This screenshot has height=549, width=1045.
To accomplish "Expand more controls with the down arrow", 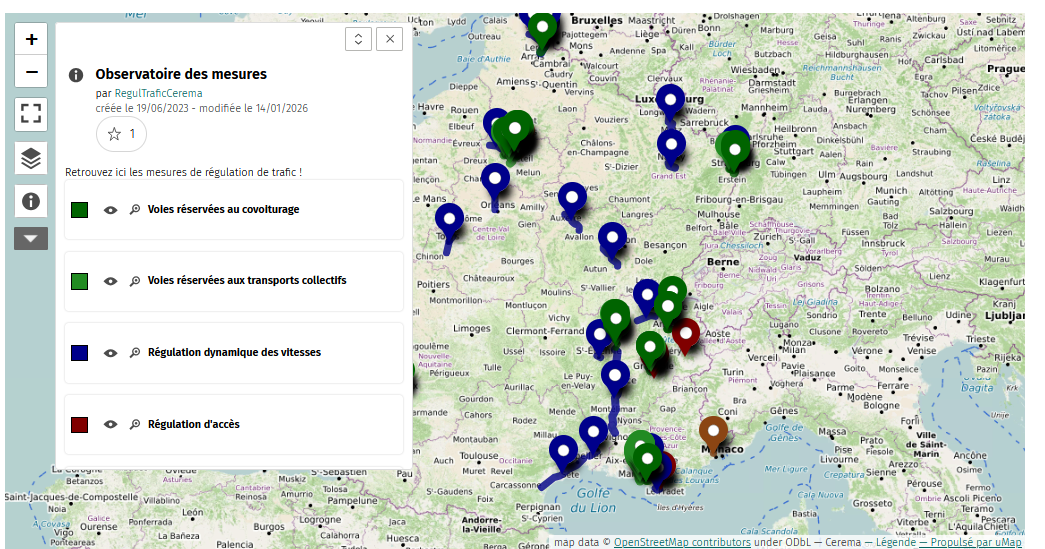I will click(32, 238).
